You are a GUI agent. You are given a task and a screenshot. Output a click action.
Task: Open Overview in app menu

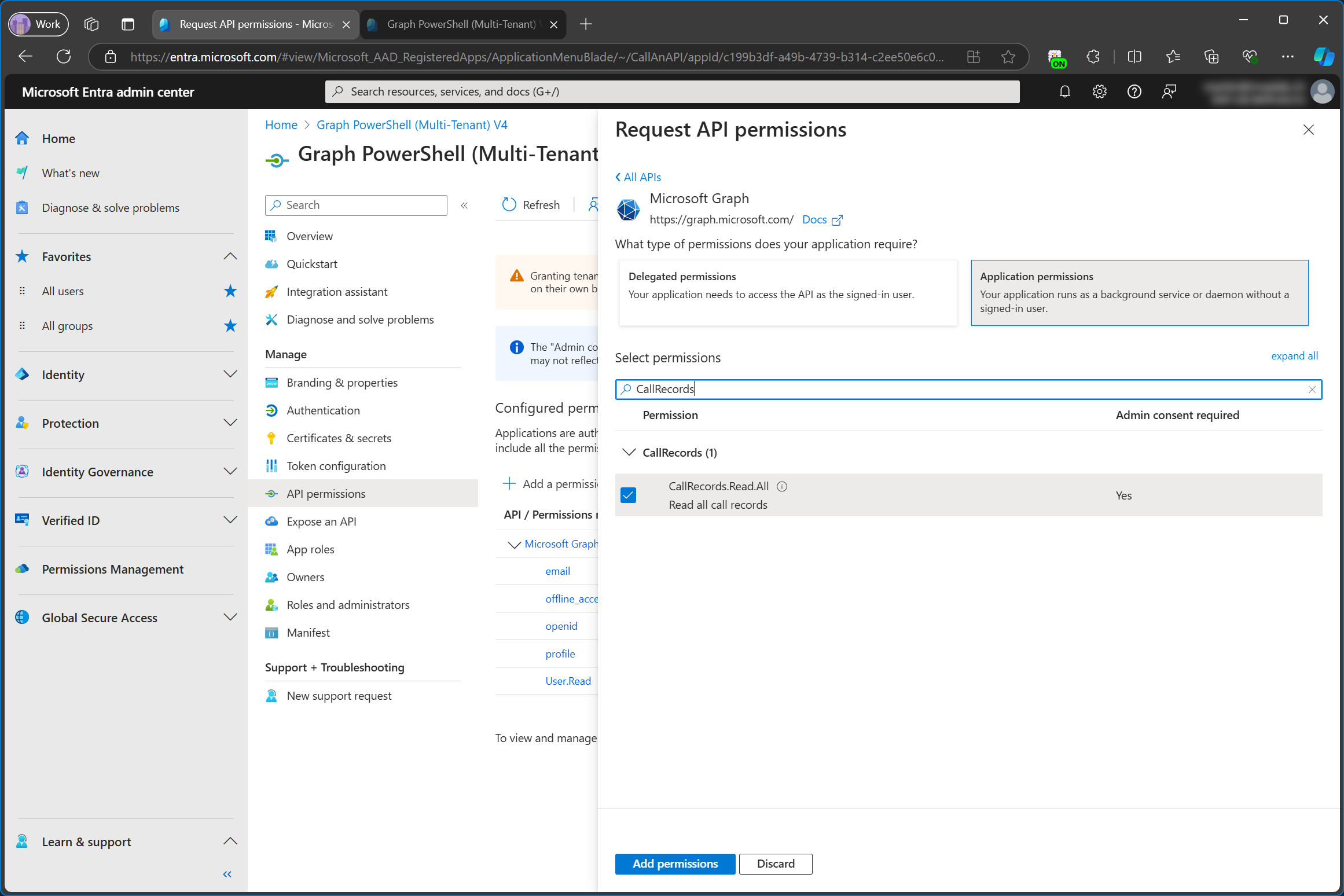tap(310, 236)
